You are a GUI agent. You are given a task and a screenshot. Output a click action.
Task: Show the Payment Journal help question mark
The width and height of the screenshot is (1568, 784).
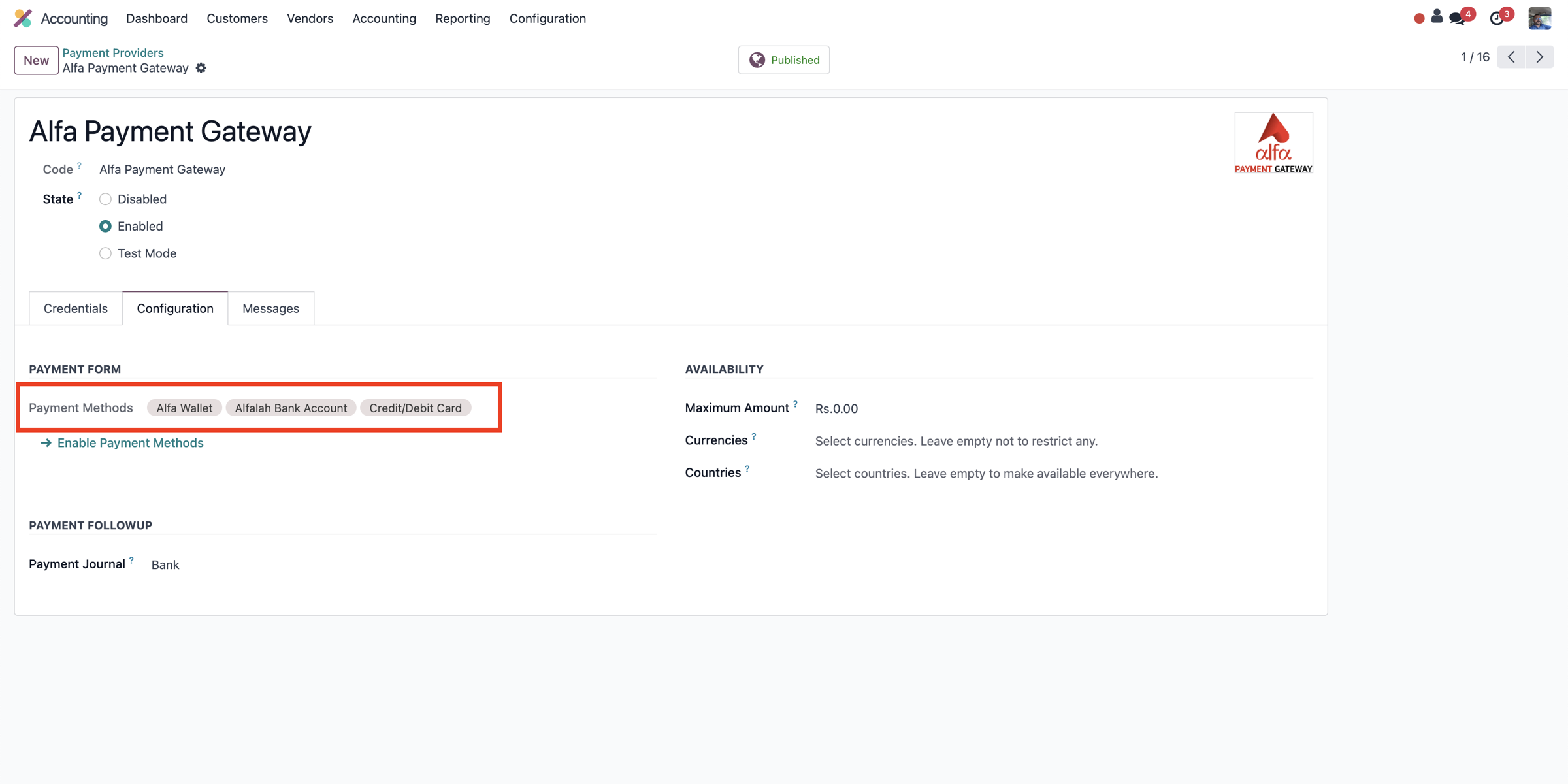point(131,560)
